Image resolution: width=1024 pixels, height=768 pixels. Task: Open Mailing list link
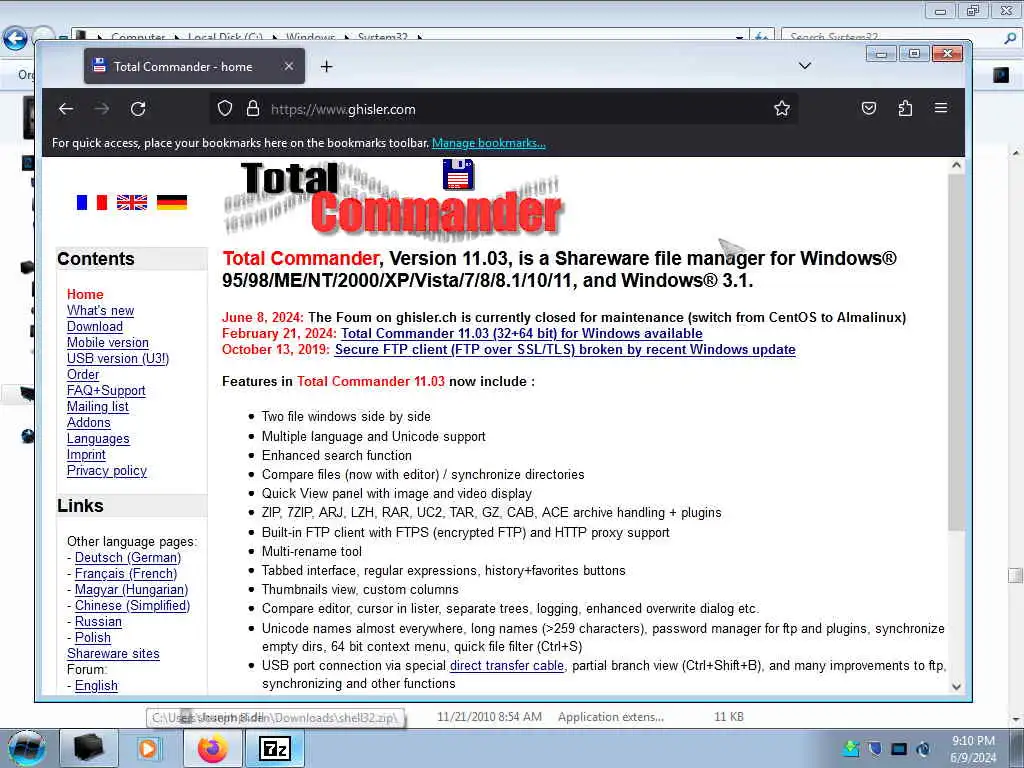pyautogui.click(x=98, y=407)
